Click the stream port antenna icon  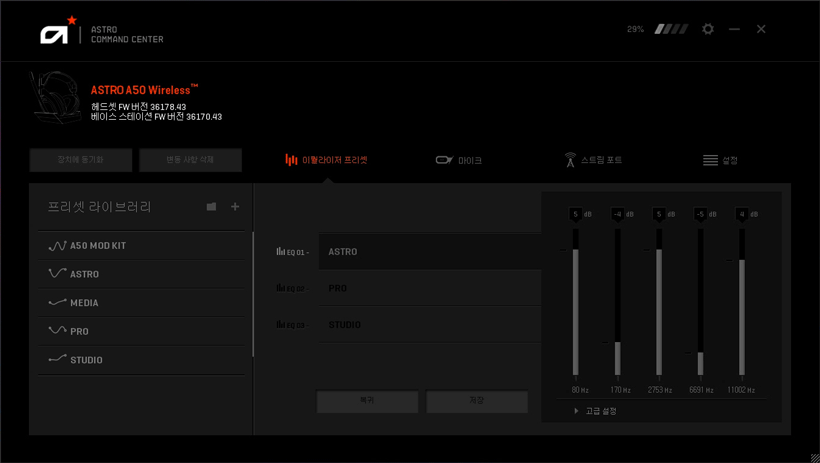[570, 160]
